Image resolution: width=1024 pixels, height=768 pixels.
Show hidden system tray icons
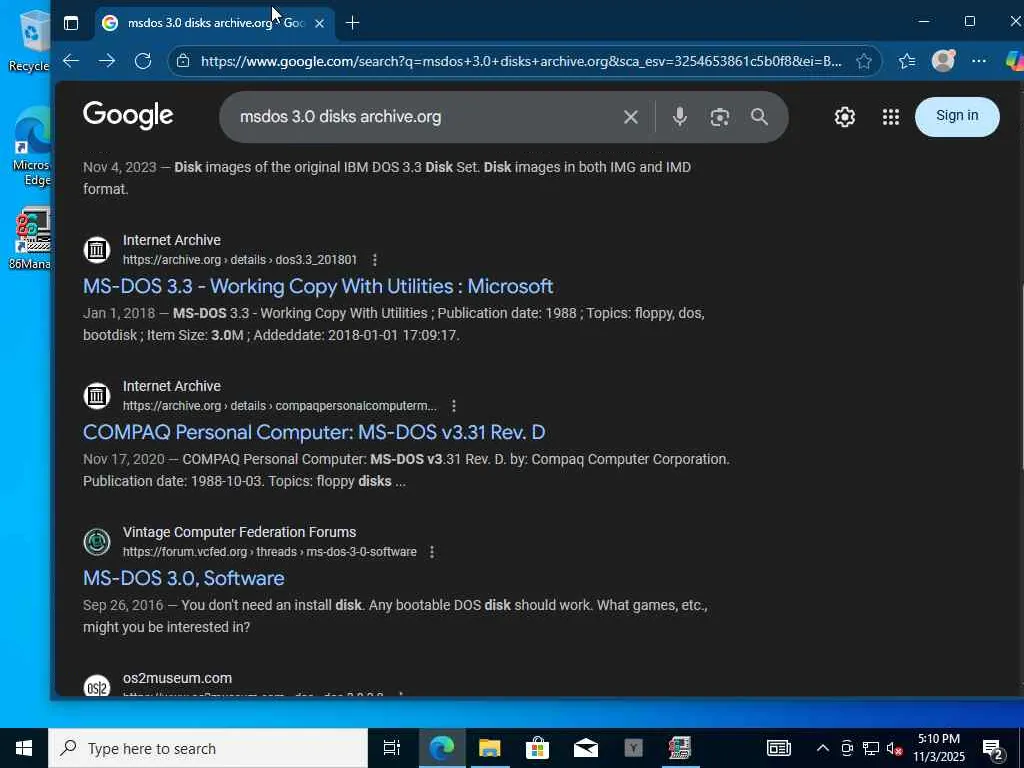(823, 748)
